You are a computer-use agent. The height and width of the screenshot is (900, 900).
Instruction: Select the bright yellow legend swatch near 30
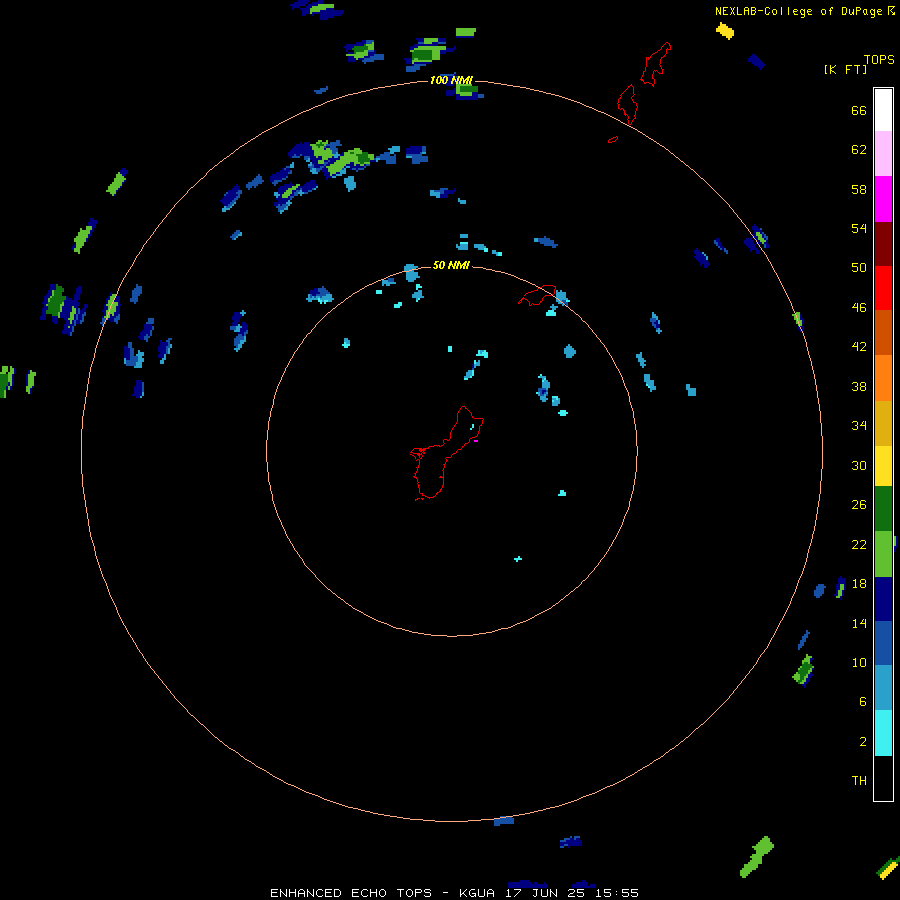(x=883, y=466)
